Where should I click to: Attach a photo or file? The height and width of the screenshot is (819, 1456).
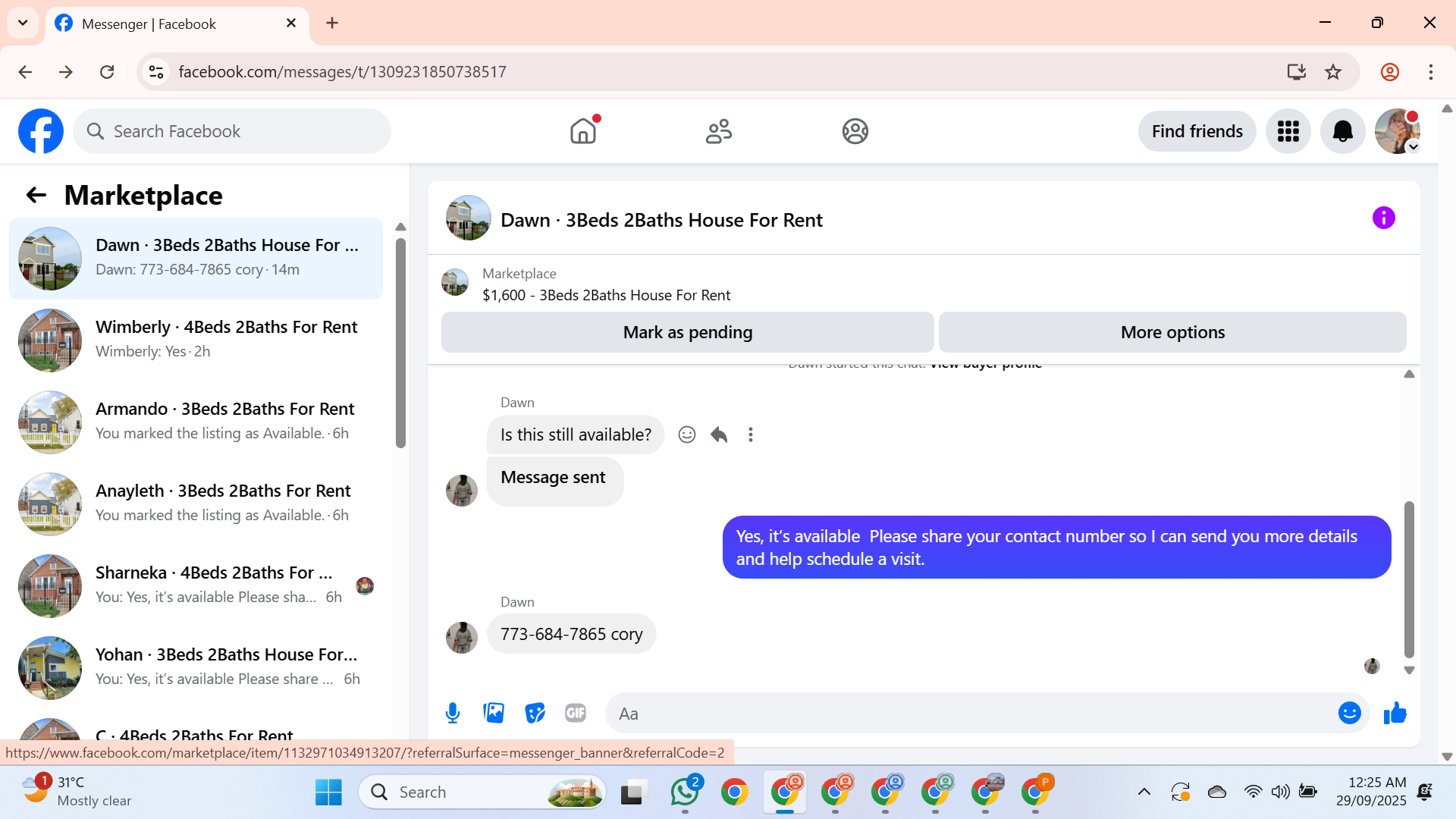[x=494, y=714]
